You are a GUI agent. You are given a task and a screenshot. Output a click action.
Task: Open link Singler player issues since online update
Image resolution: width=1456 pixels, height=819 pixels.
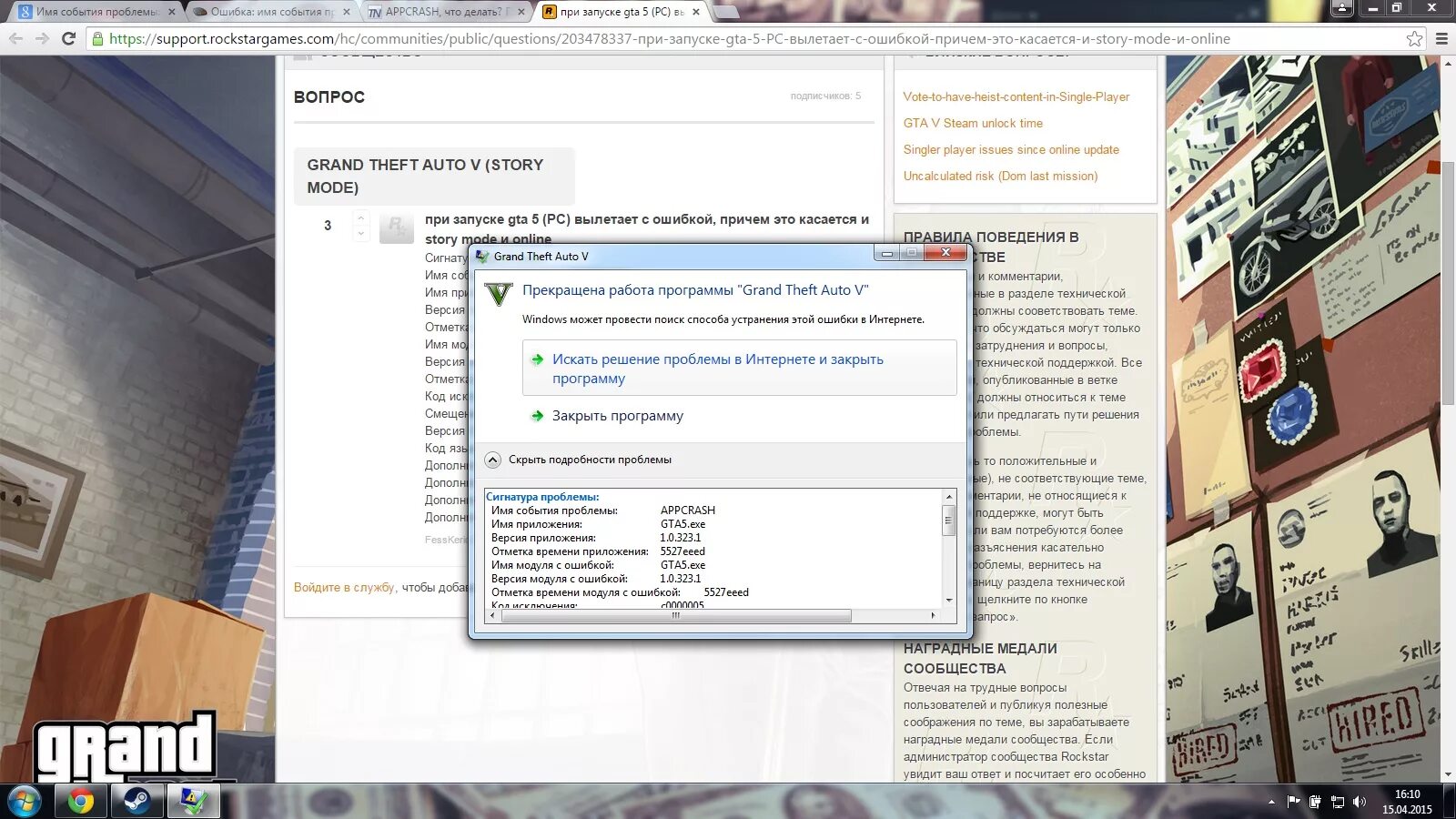(1011, 149)
